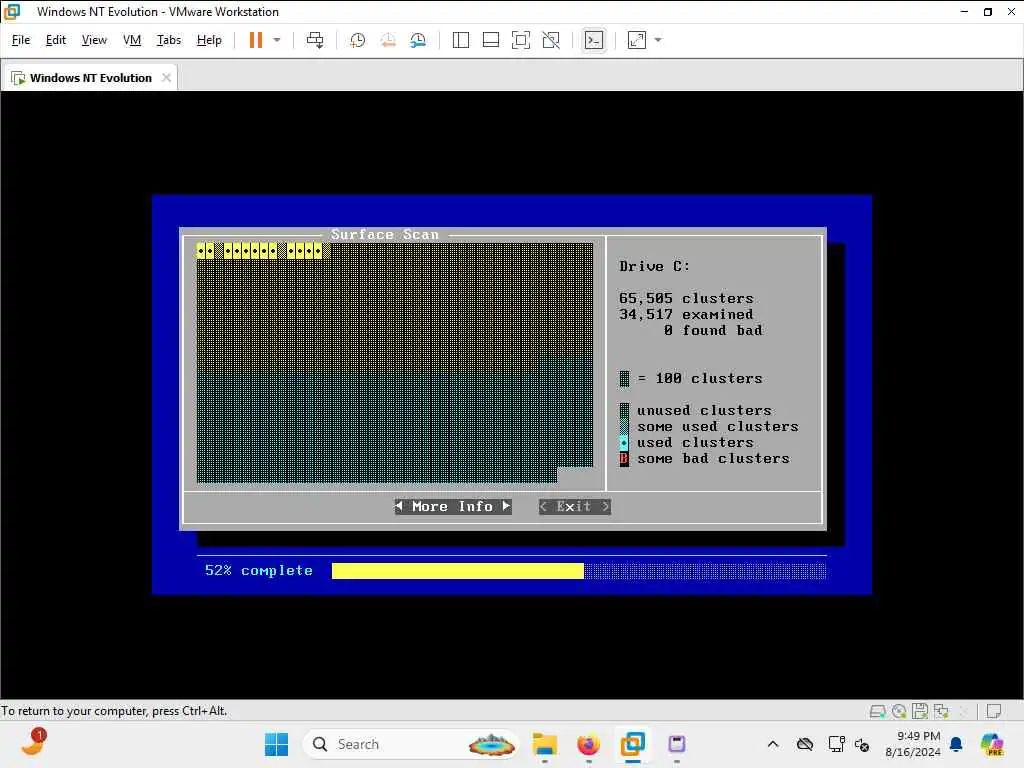Open the purple app taskbar icon
Viewport: 1024px width, 768px height.
click(x=677, y=744)
